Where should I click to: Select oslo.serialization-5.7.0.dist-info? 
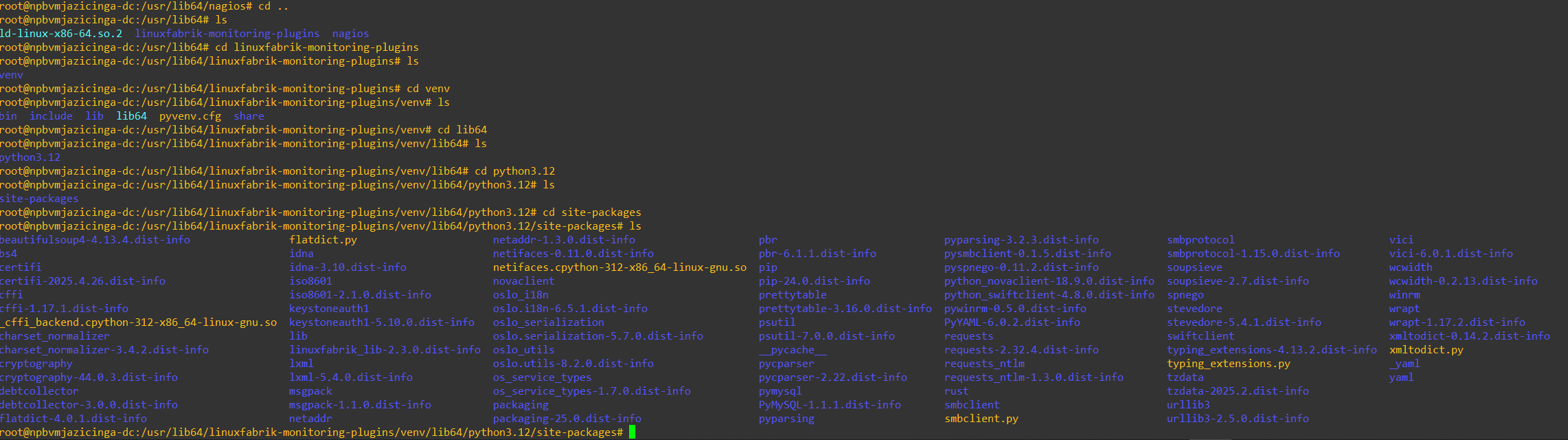598,336
